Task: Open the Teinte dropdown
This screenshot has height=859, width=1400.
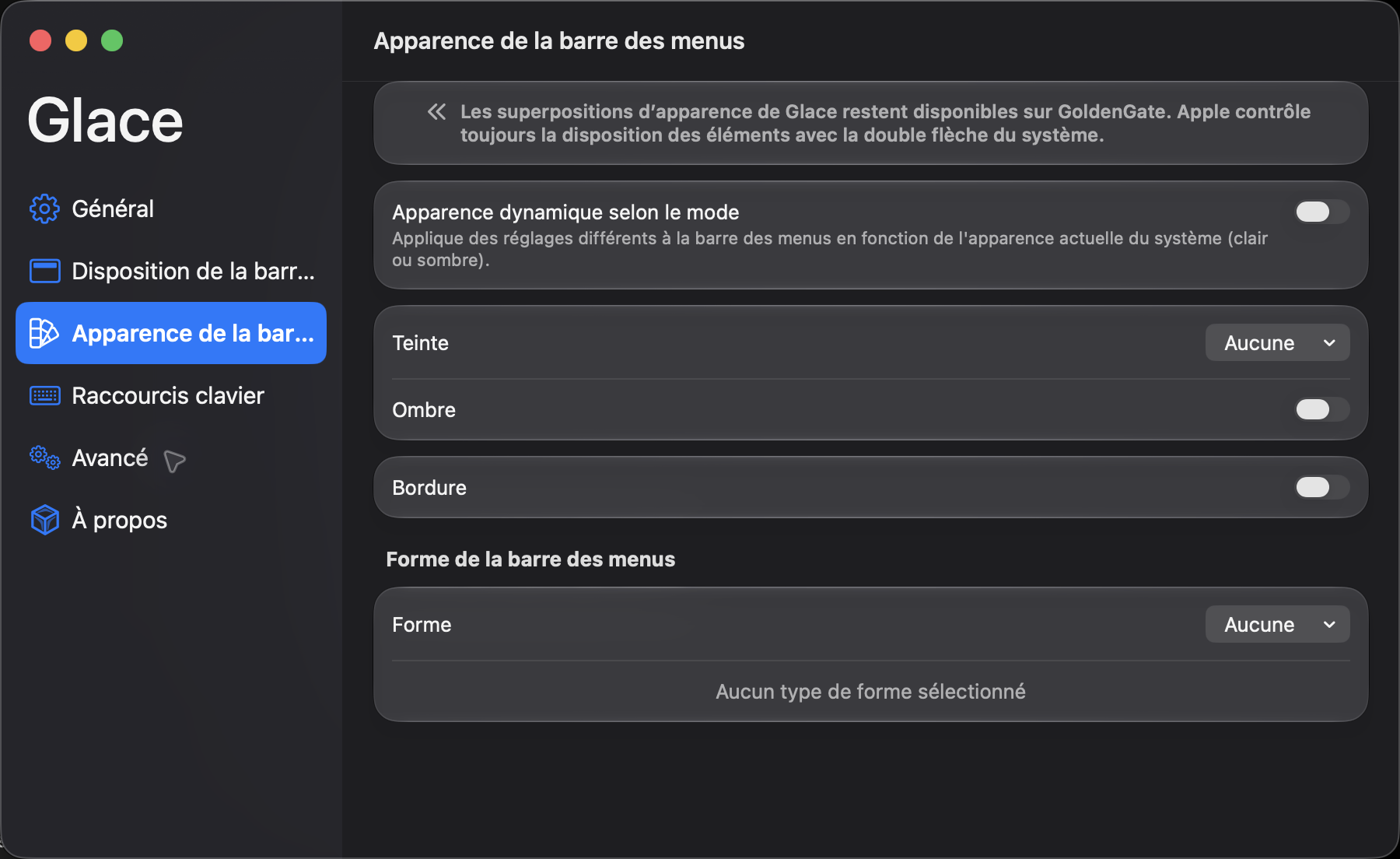Action: [x=1277, y=342]
